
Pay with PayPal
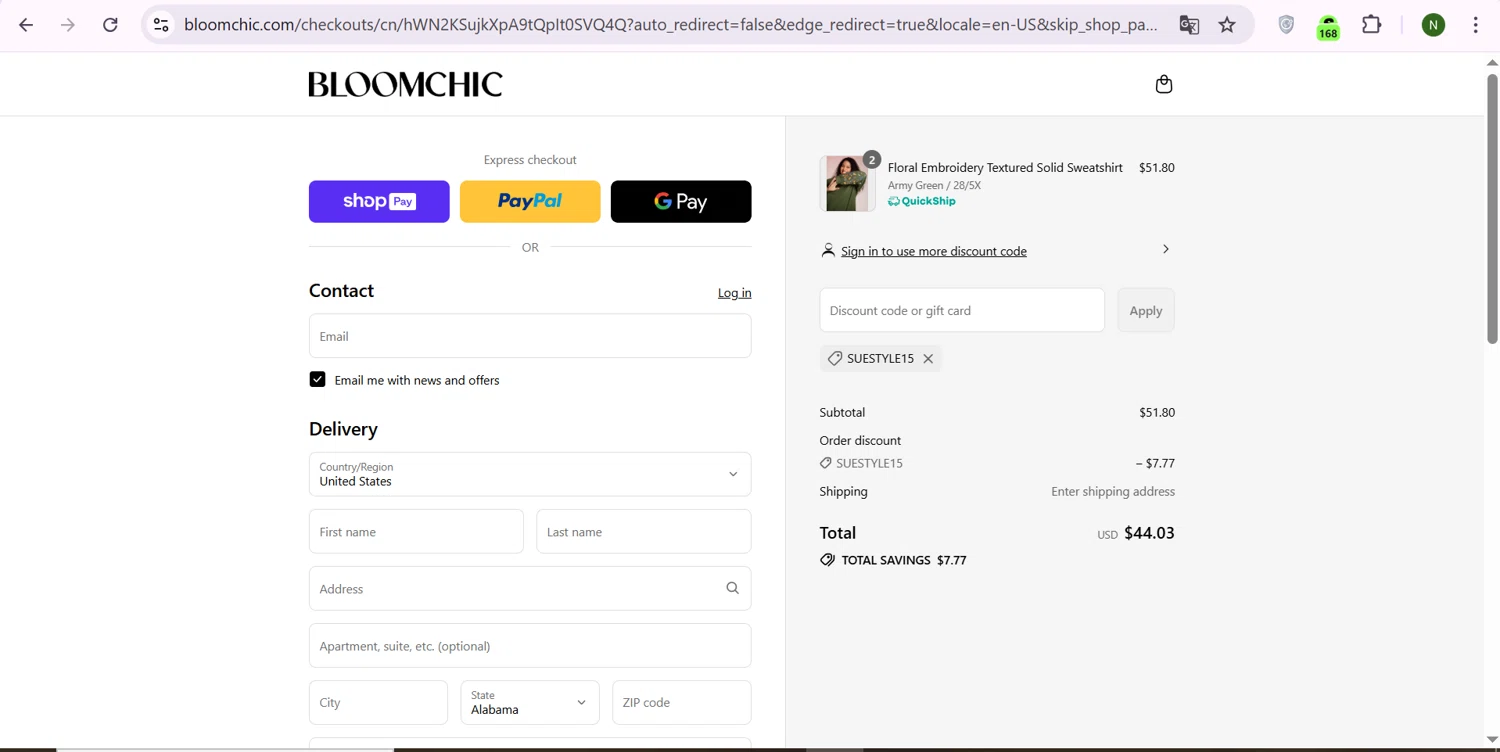click(x=530, y=201)
